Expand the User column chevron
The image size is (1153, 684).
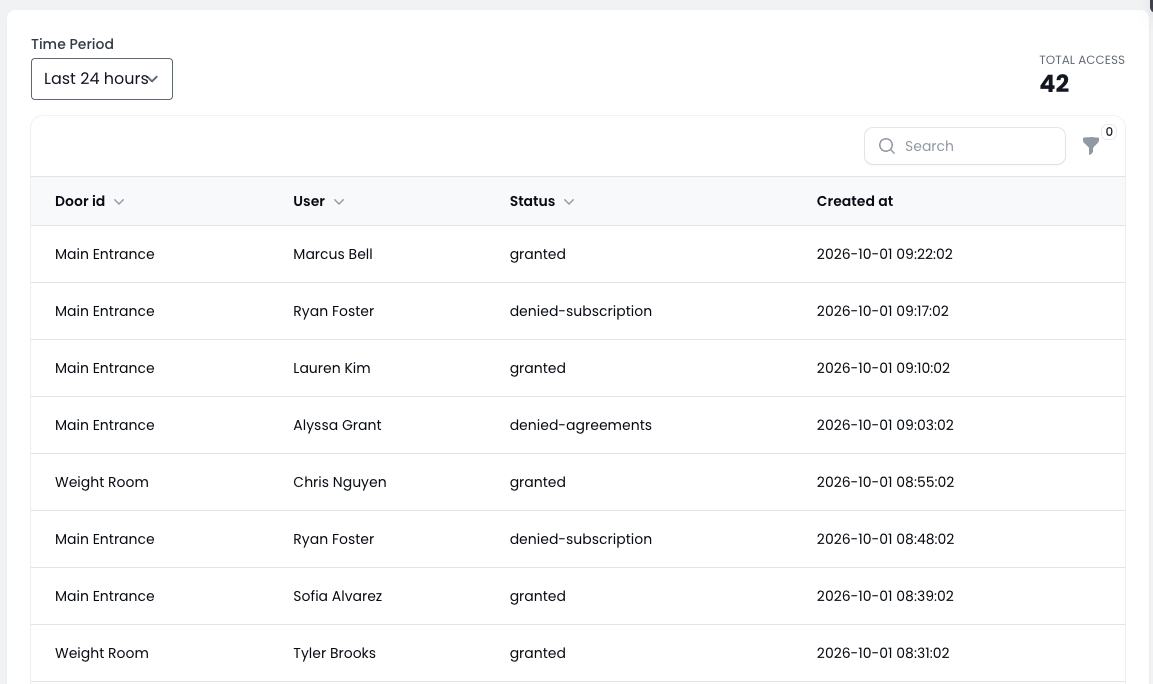tap(339, 202)
